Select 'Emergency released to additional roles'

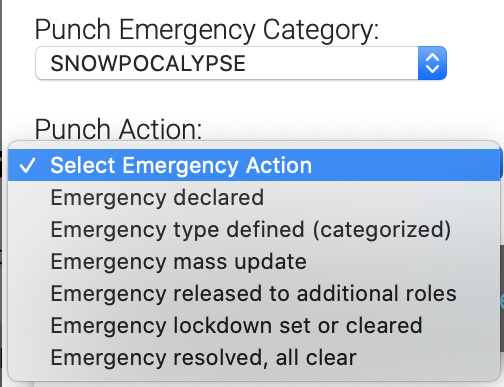tap(254, 293)
